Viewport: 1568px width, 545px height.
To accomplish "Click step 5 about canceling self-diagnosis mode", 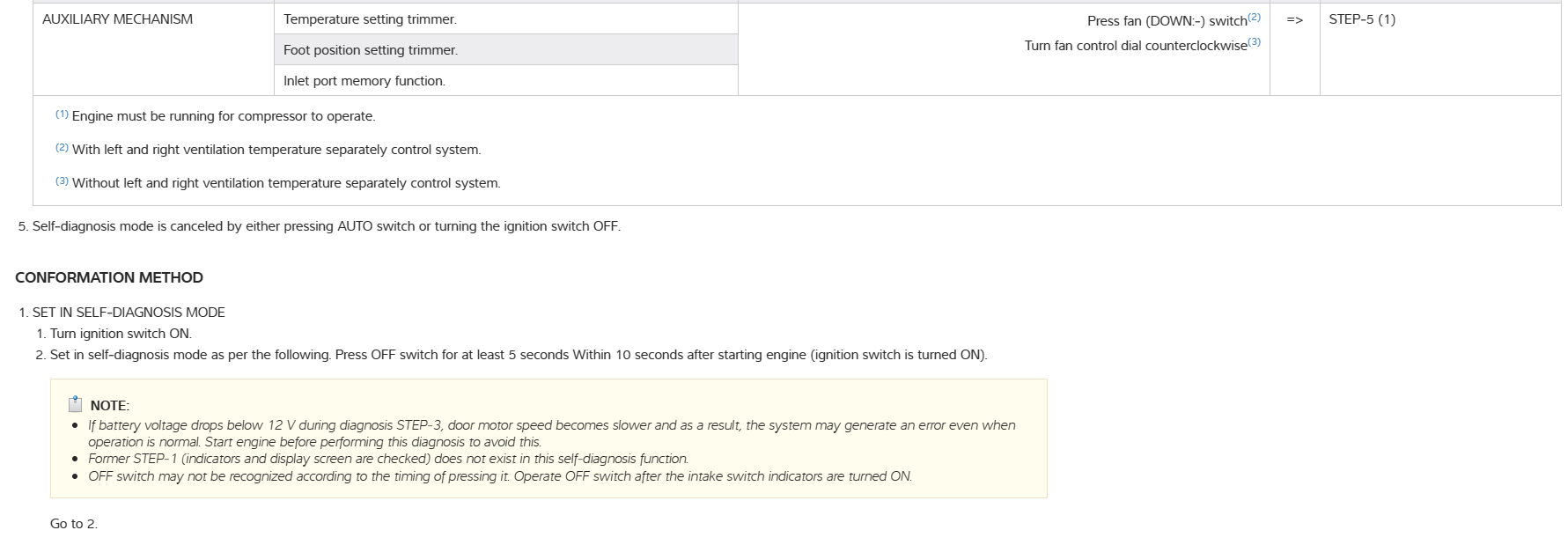I will (x=326, y=226).
